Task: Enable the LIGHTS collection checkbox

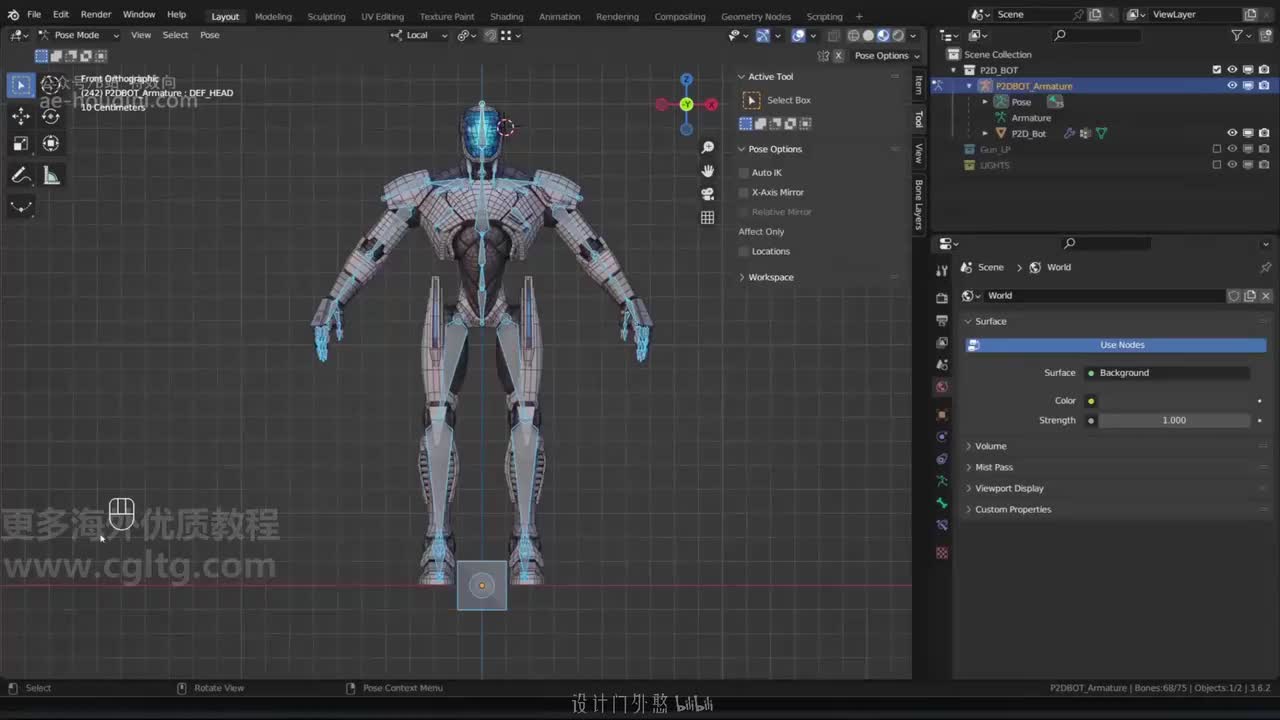Action: (1217, 165)
